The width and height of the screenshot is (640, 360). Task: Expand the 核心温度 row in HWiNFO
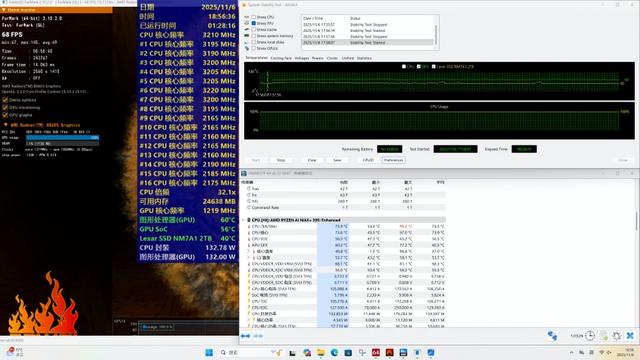pos(249,251)
